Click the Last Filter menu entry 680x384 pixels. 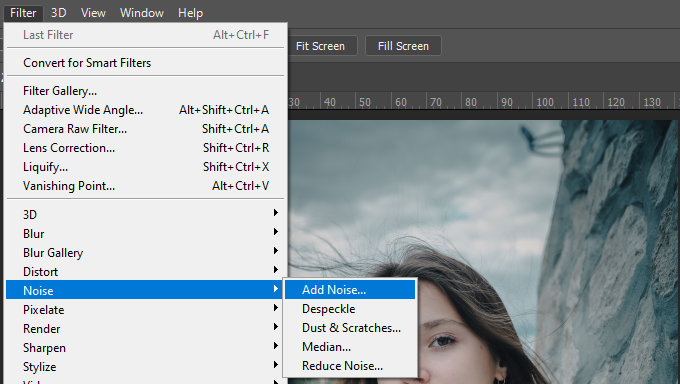click(x=145, y=35)
